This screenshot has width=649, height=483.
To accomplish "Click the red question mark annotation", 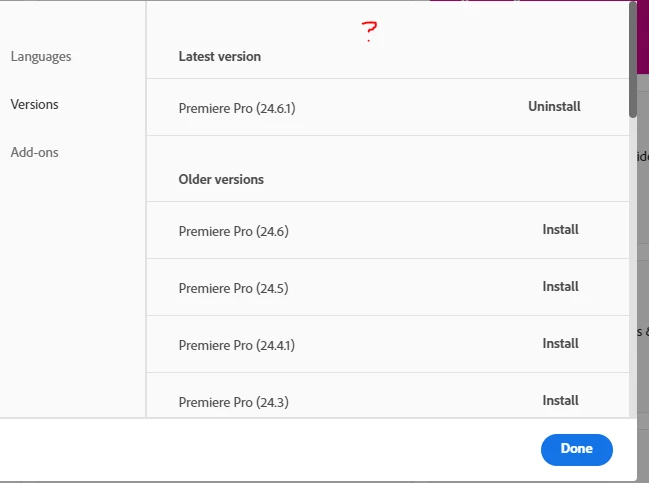I will point(370,33).
